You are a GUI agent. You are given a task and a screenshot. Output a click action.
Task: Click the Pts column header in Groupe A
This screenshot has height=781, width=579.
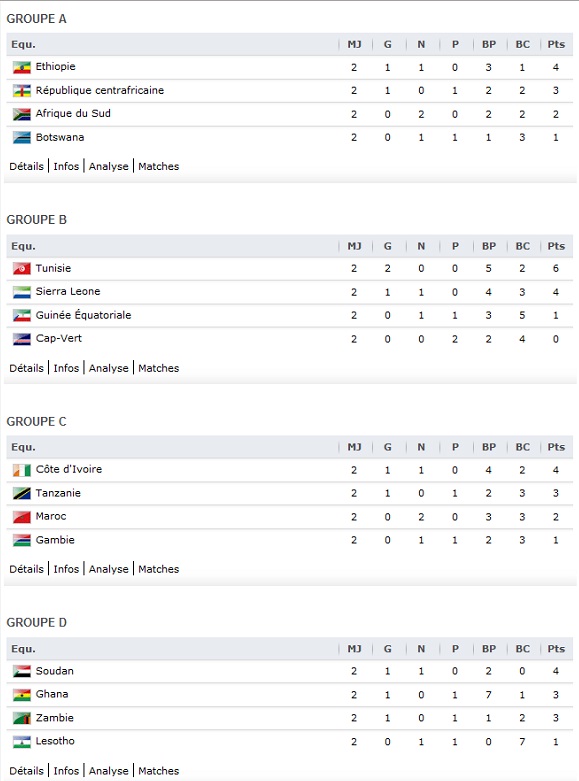point(556,44)
